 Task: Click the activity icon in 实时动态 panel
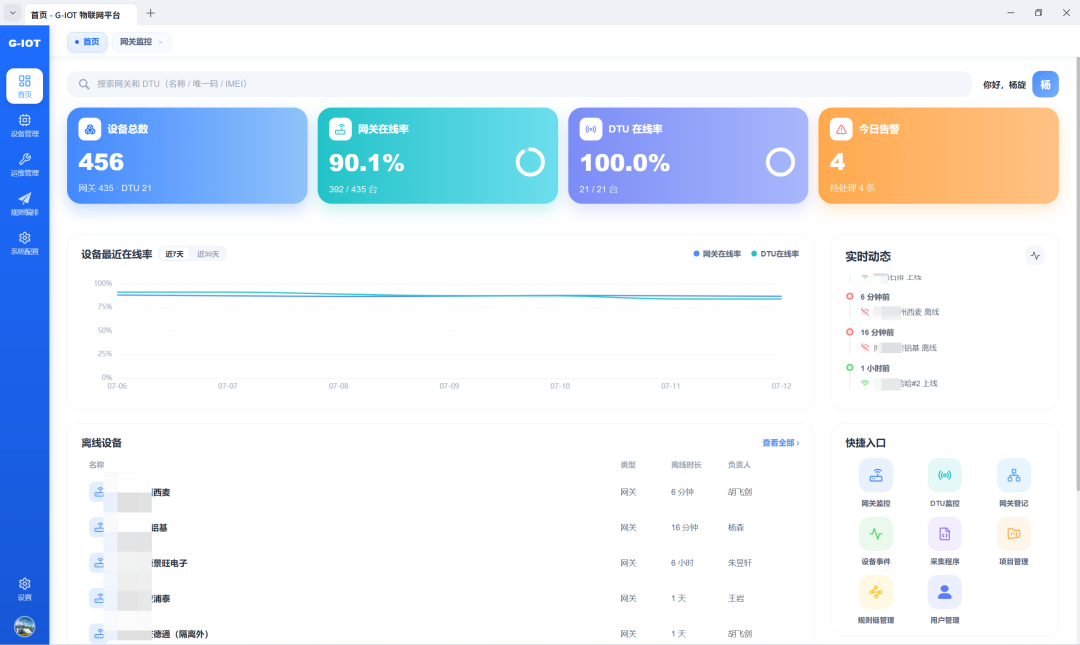click(1035, 256)
